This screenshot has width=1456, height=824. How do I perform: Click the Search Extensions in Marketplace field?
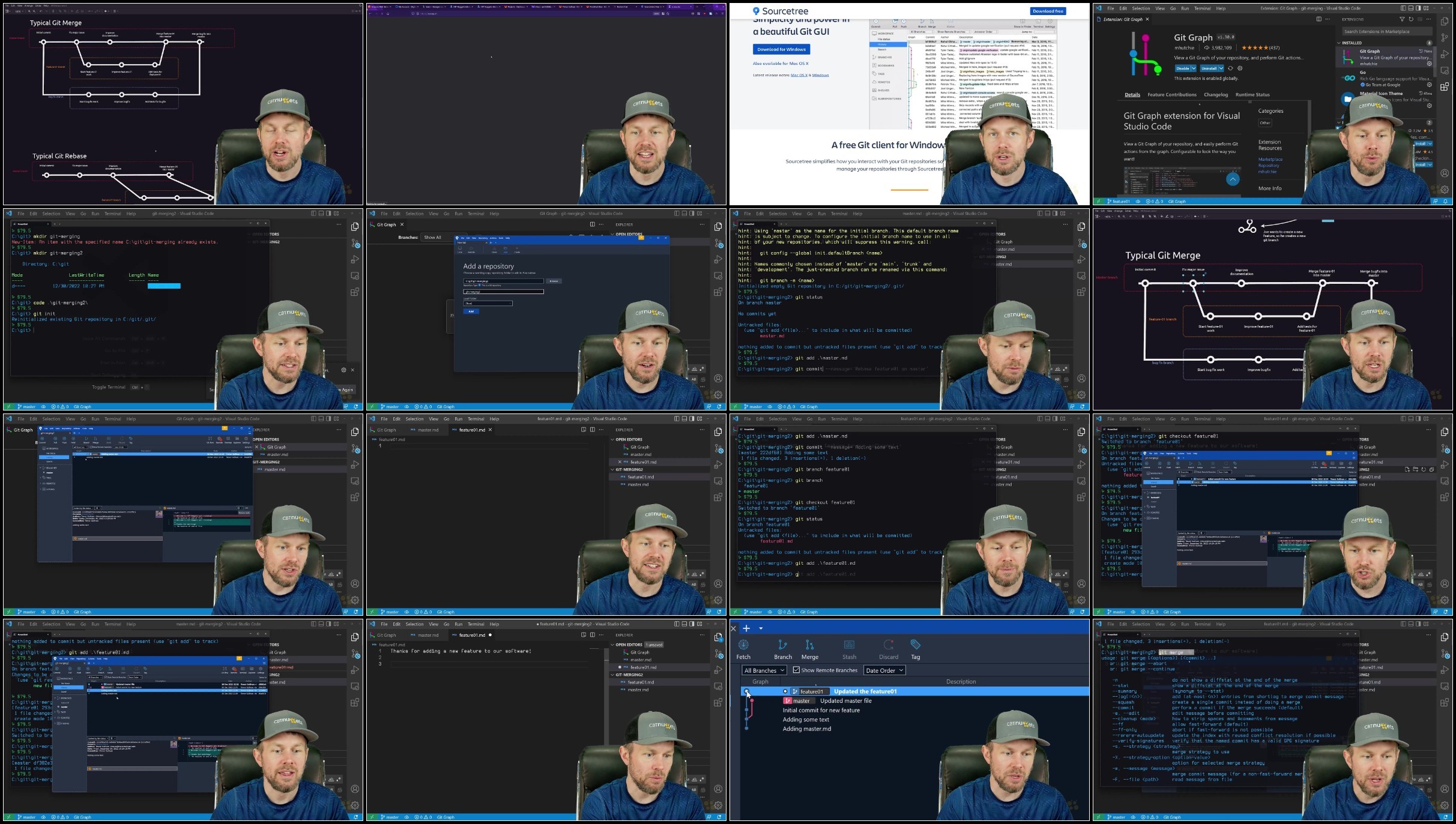(1387, 31)
